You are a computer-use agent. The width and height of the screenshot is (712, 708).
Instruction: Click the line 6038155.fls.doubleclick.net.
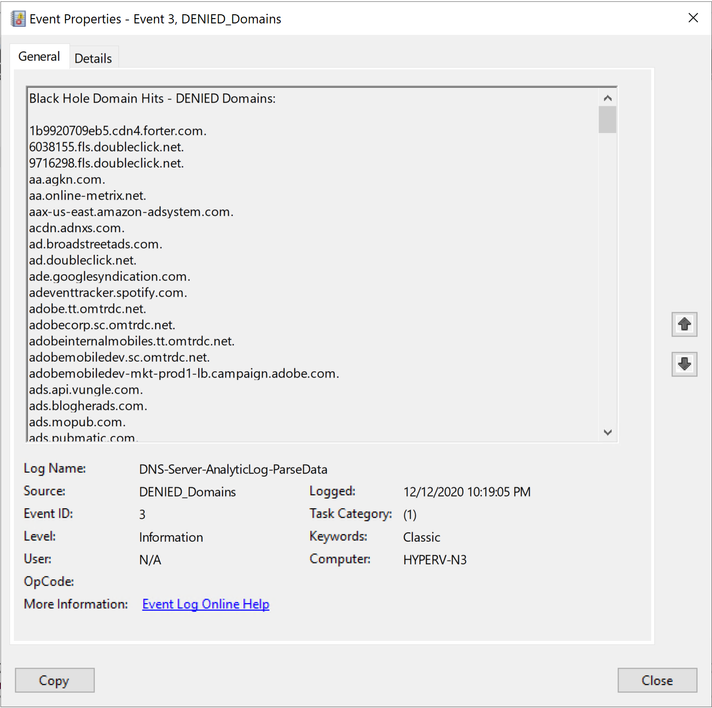(x=106, y=147)
